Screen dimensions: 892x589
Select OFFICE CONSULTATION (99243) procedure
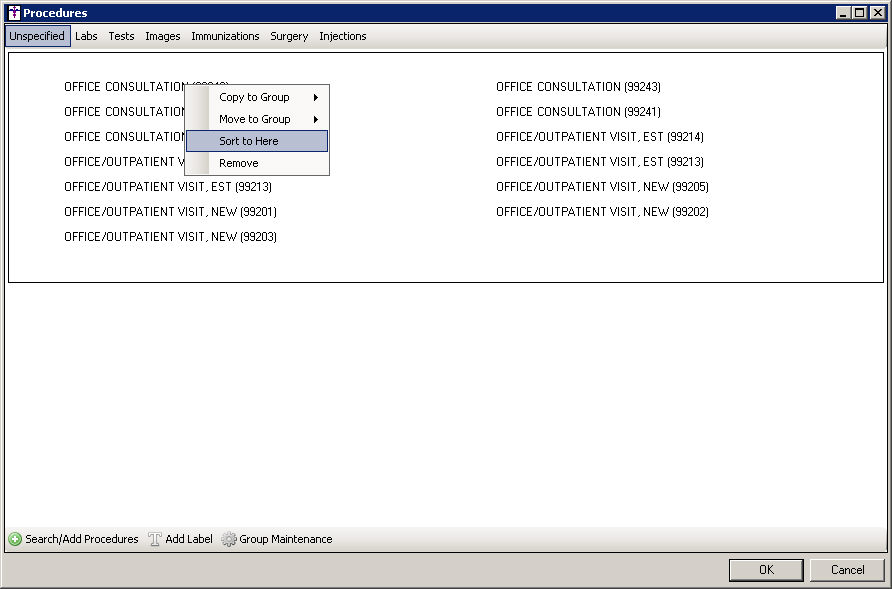tap(578, 87)
